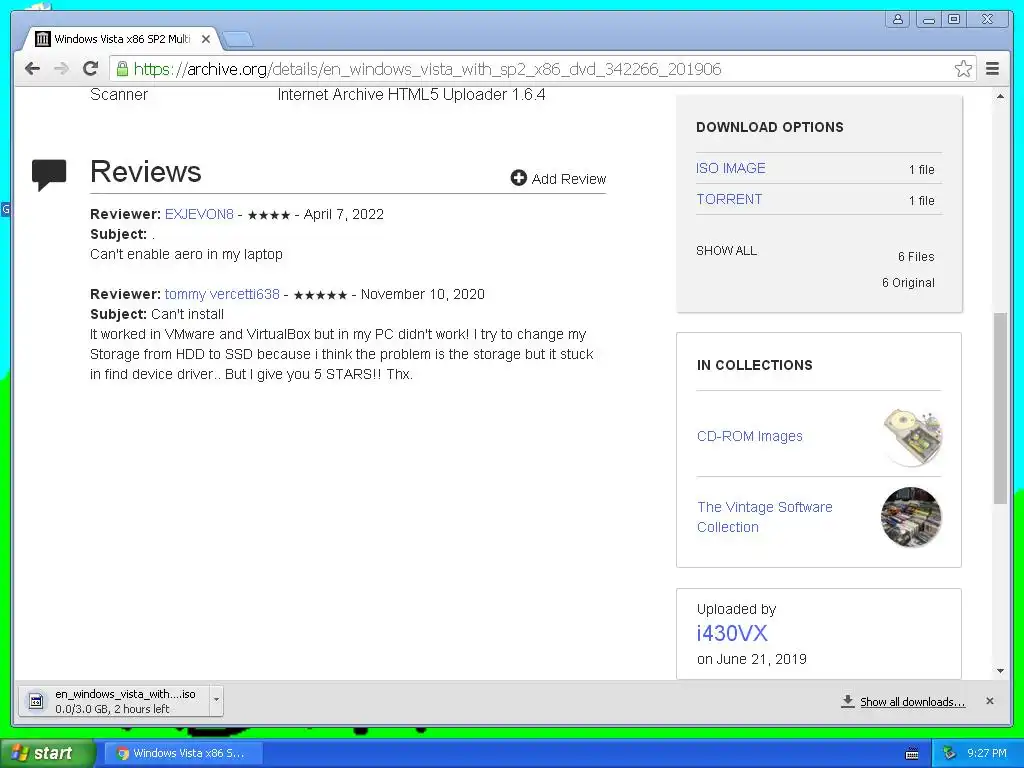This screenshot has height=768, width=1024.
Task: Click the Vintage Software Collection thumbnail
Action: [x=912, y=517]
